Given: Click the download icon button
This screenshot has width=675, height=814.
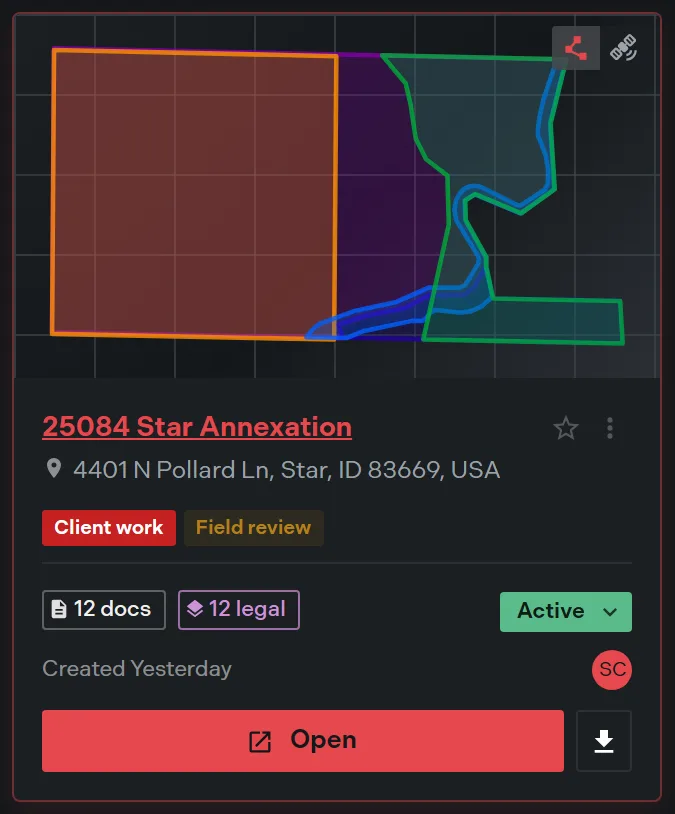Looking at the screenshot, I should click(x=603, y=740).
